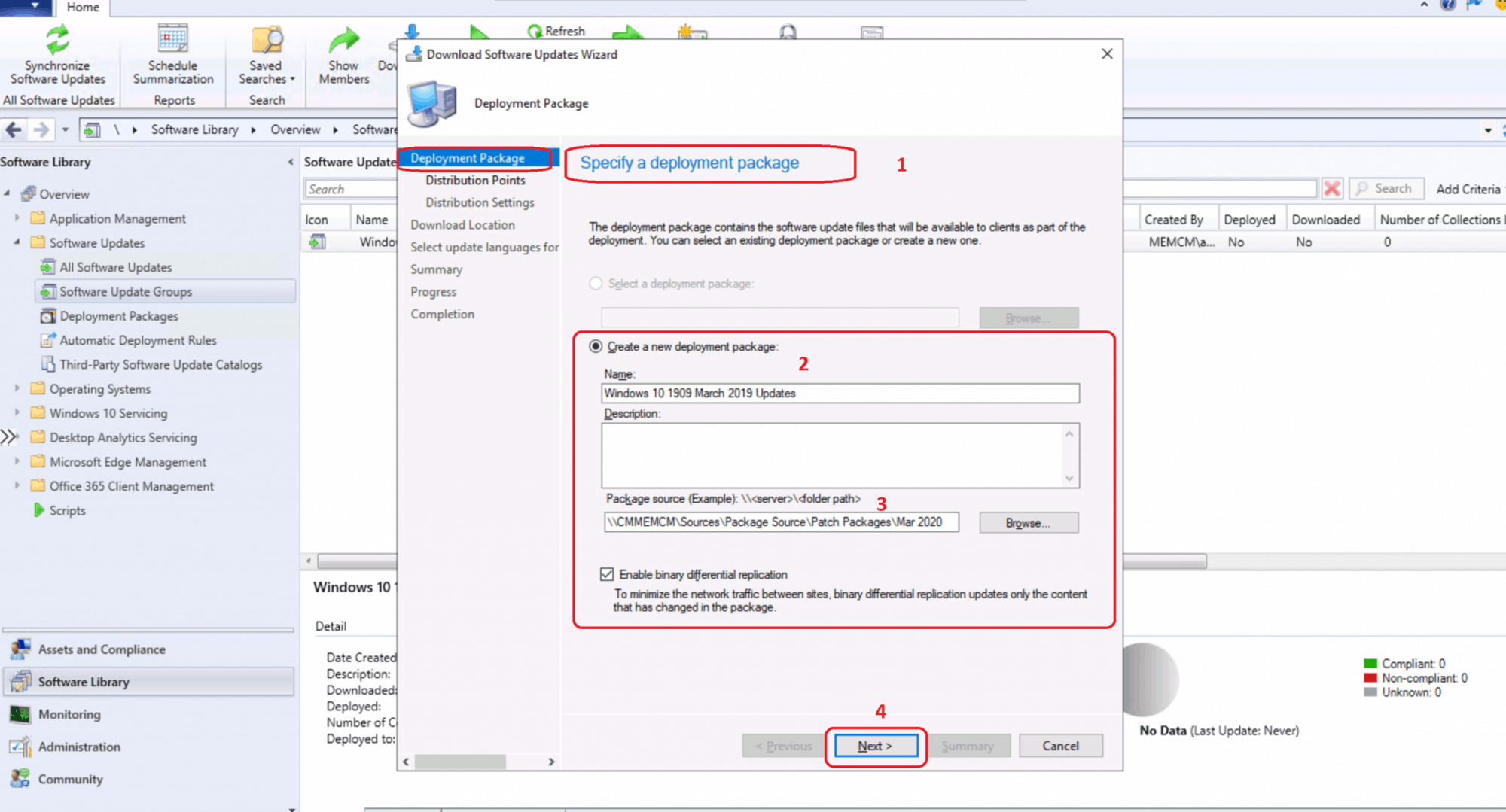This screenshot has width=1506, height=812.
Task: Click Assets and Compliance workspace icon
Action: click(x=20, y=649)
